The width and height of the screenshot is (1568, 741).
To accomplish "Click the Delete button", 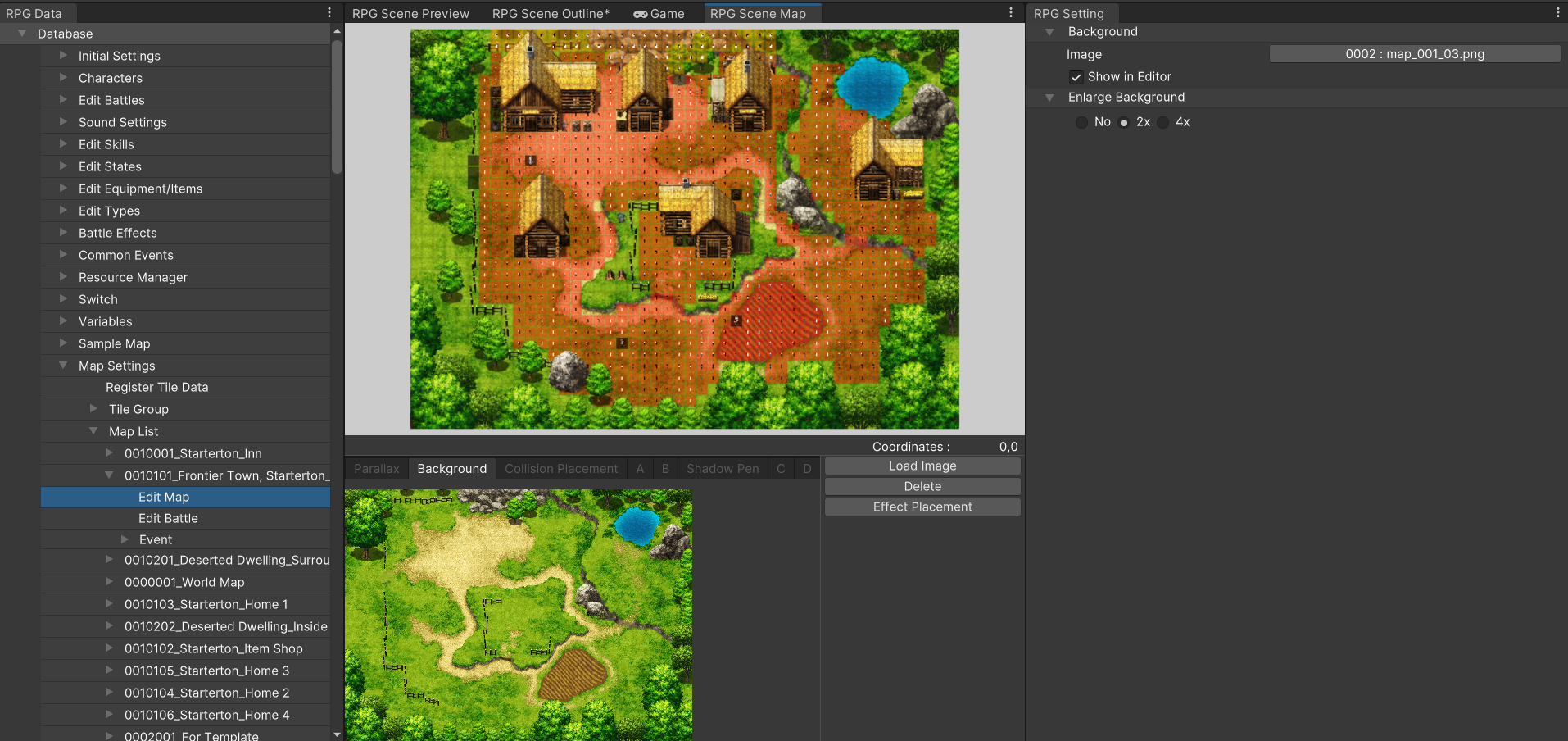I will 922,486.
